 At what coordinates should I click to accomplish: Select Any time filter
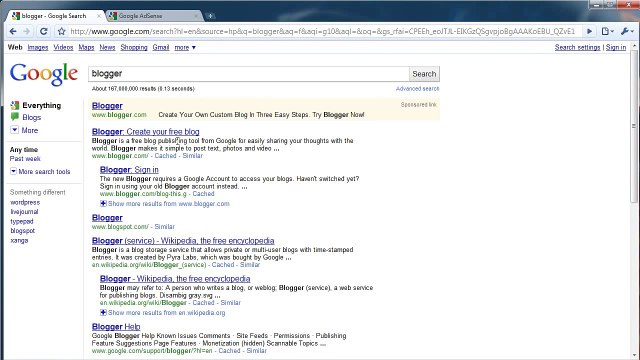(24, 150)
